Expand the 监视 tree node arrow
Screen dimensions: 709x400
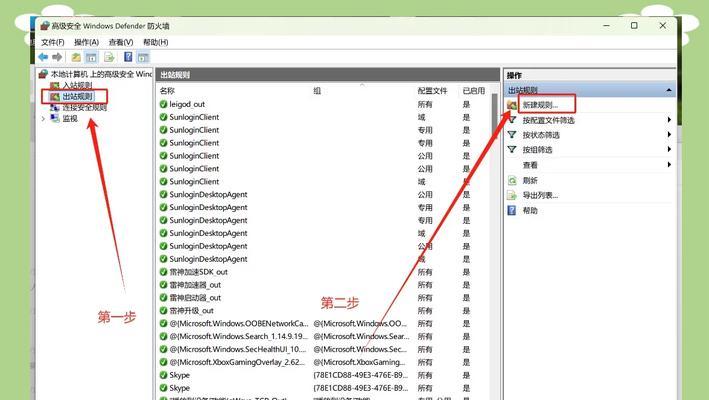coord(43,118)
